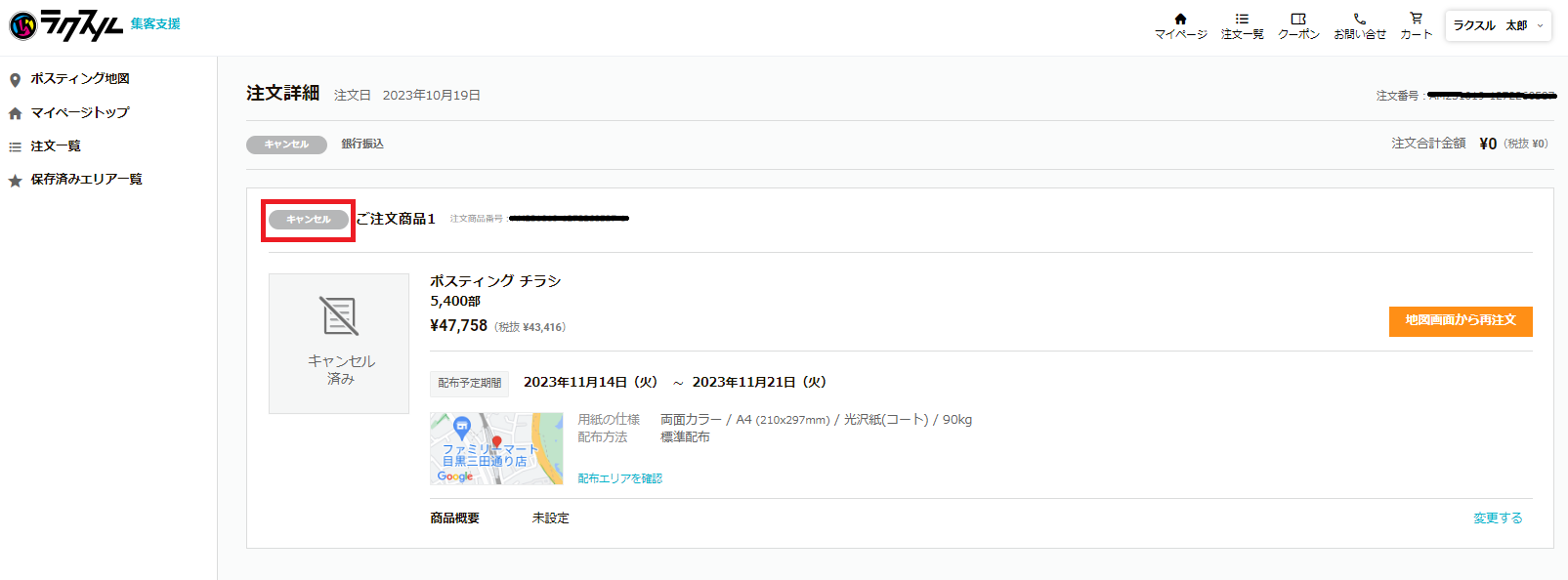Click the price ¥47,758
Viewport: 1568px width, 580px height.
[458, 325]
